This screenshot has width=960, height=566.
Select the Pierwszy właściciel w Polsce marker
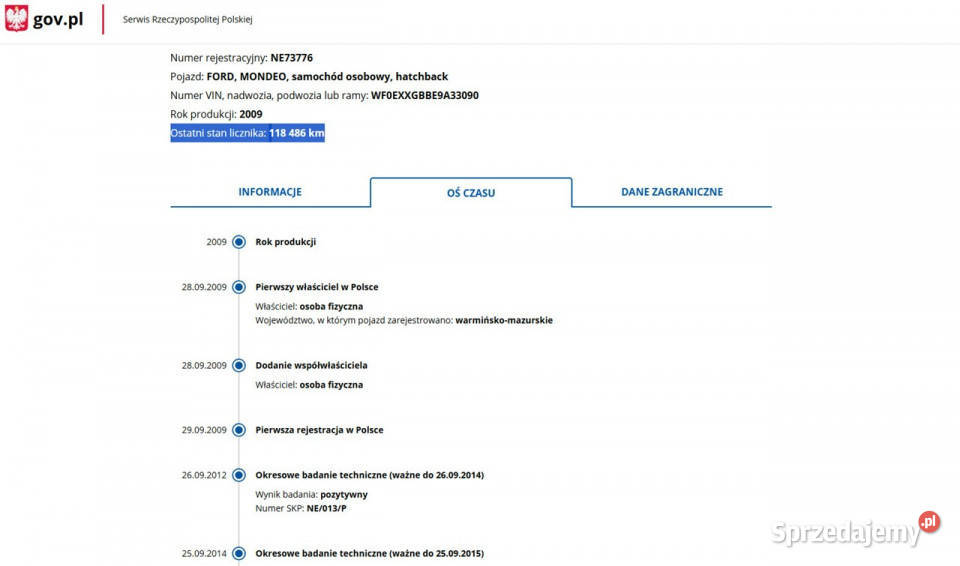pos(239,287)
